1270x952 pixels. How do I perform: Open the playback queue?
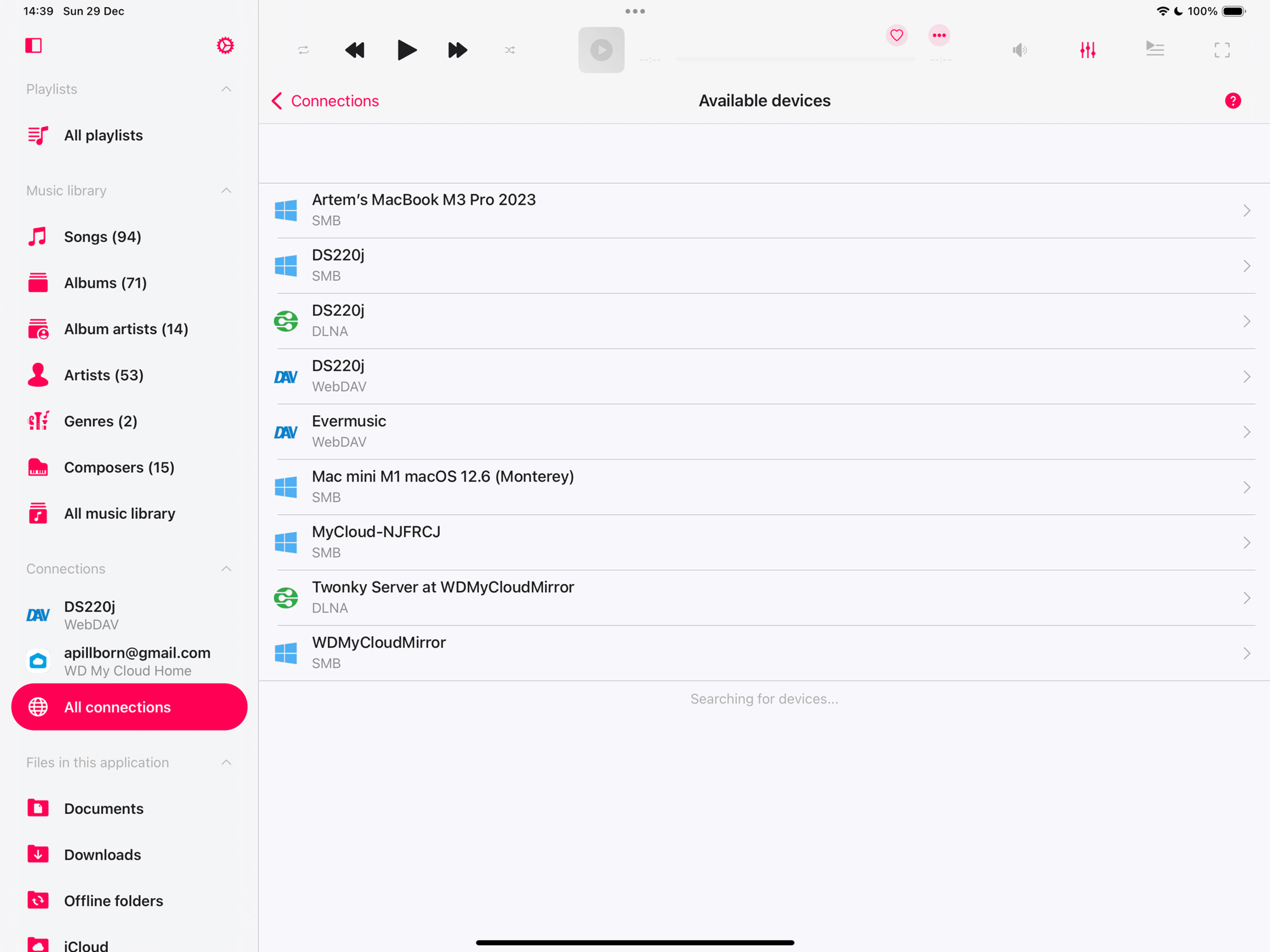(x=1155, y=50)
